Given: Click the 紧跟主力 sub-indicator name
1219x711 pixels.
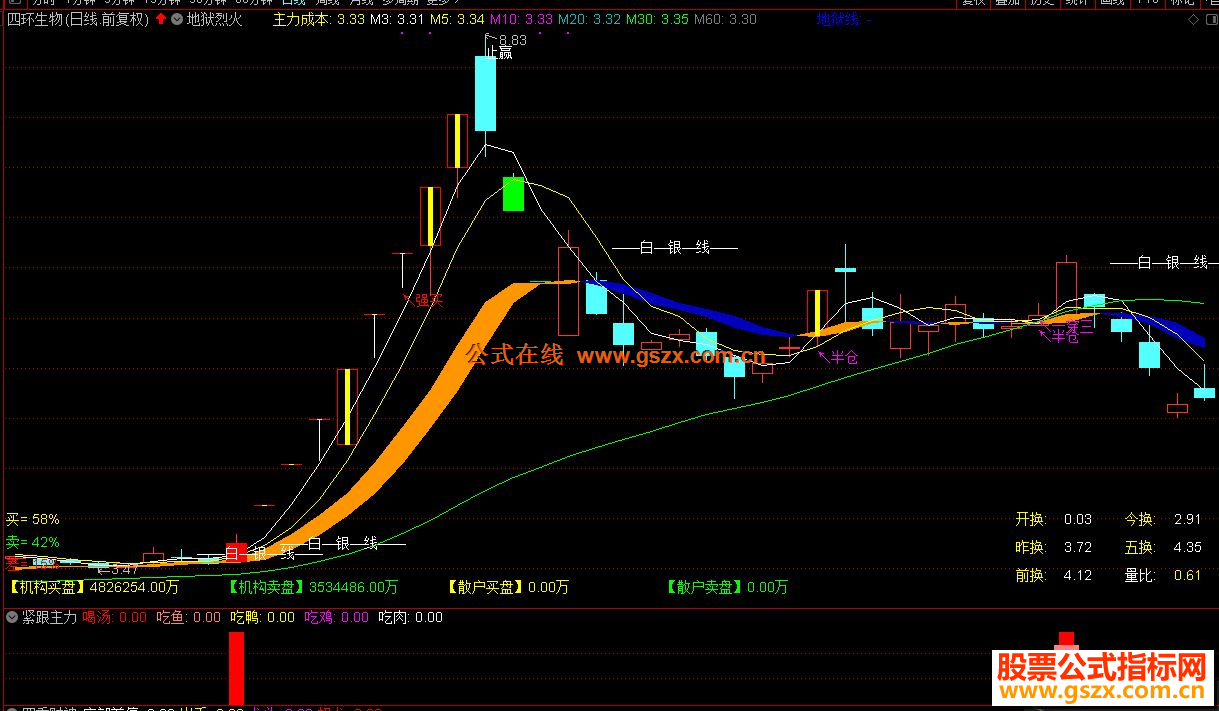Looking at the screenshot, I should [x=49, y=618].
